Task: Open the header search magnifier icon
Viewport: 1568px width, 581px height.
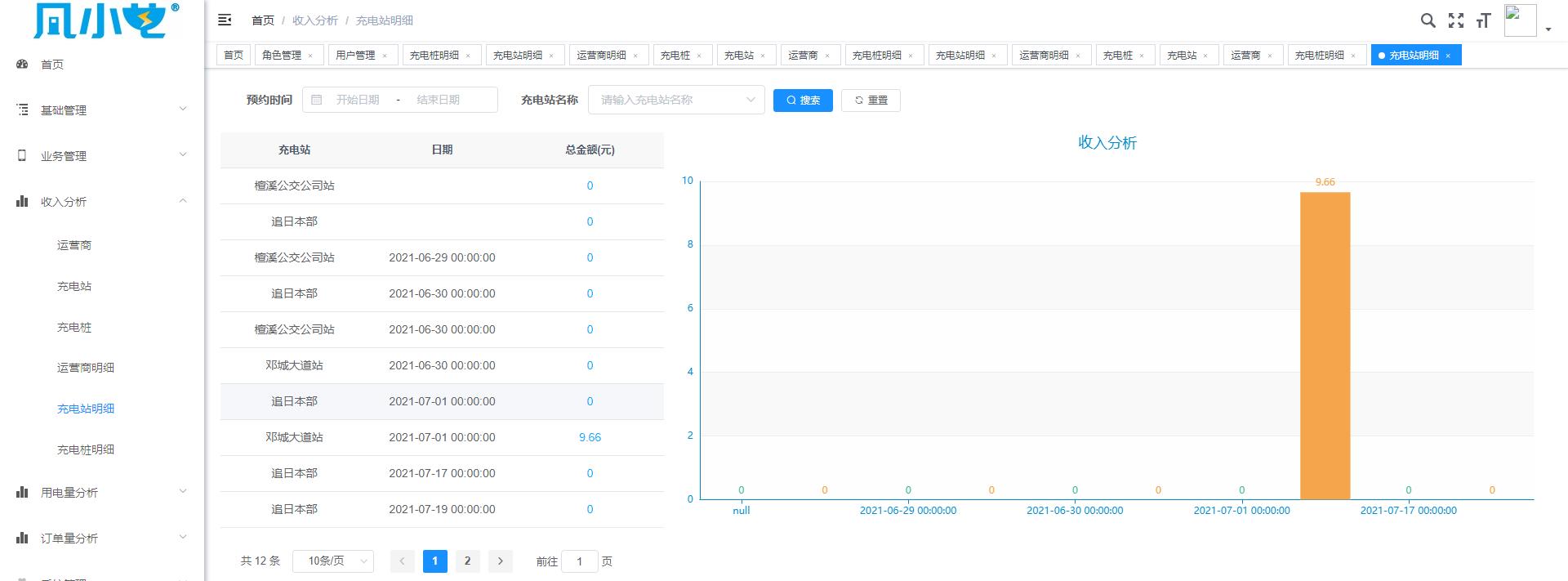Action: click(x=1428, y=20)
